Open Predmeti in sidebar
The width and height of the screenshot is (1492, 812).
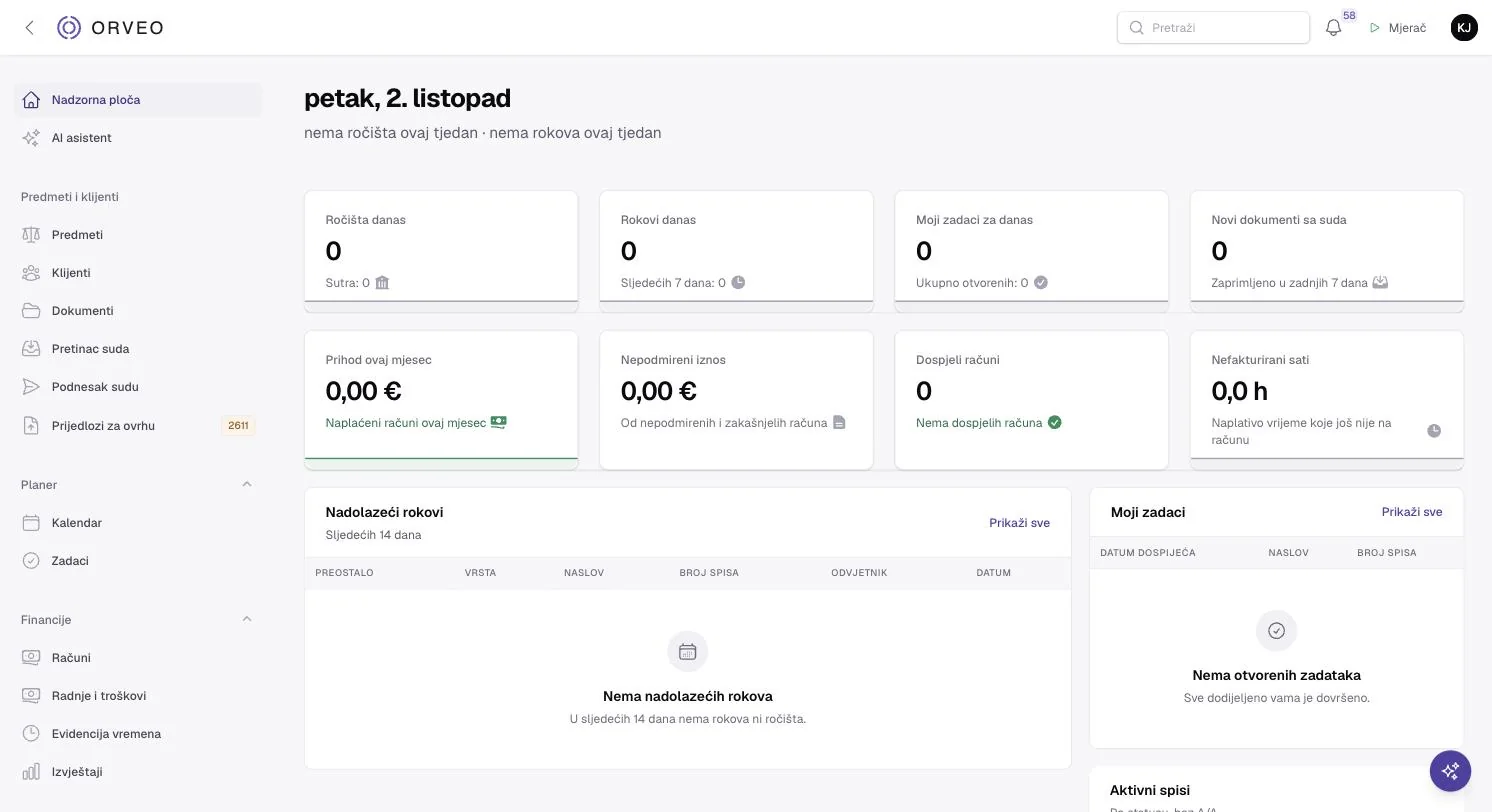point(138,235)
